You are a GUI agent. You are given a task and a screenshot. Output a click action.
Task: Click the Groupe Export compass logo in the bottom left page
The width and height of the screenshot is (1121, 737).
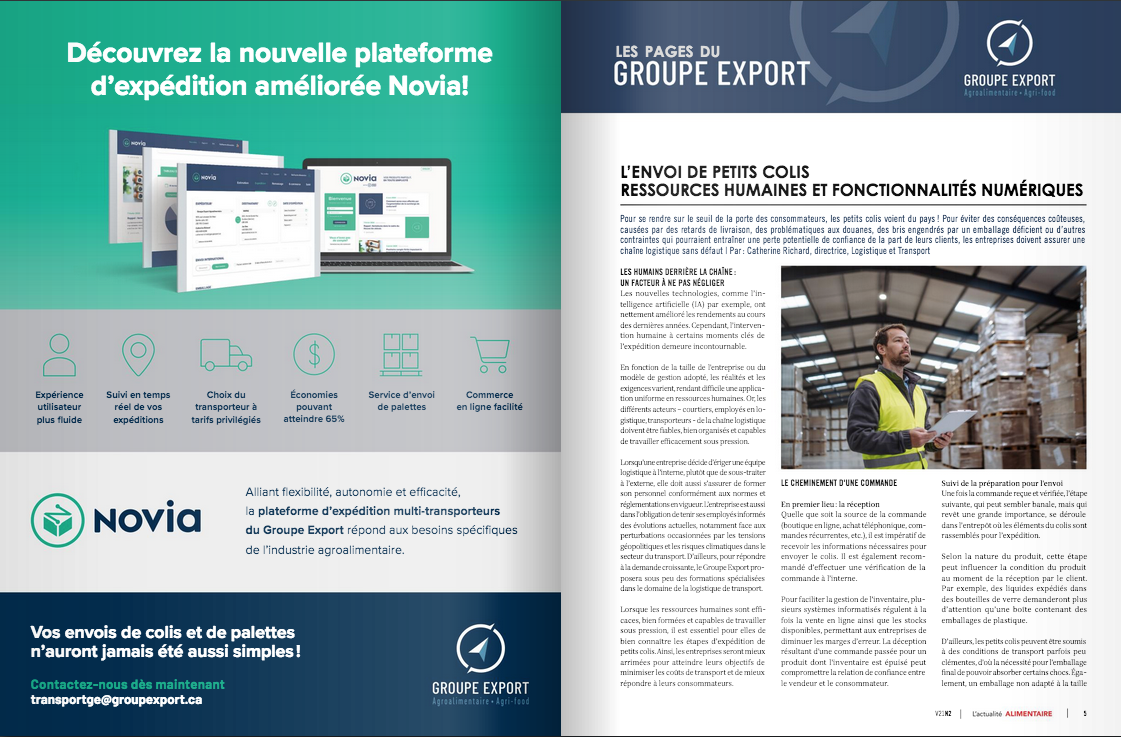pos(480,648)
